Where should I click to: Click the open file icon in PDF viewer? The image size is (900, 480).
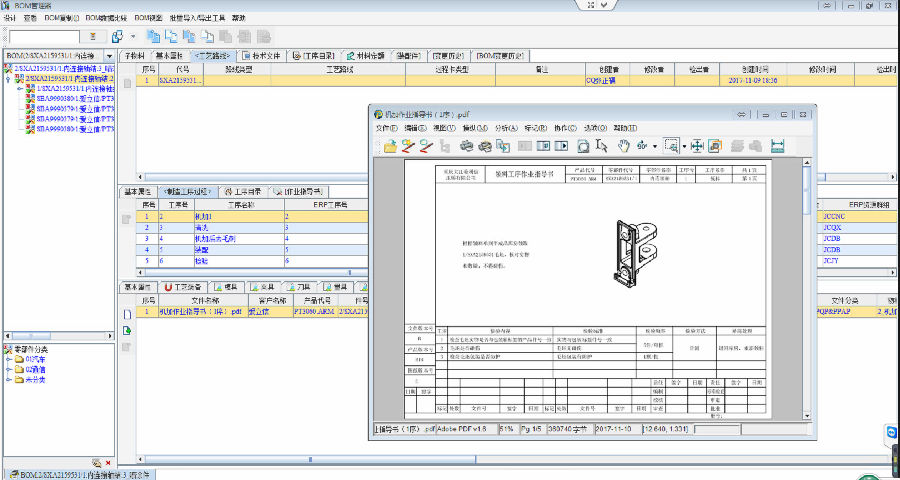390,146
